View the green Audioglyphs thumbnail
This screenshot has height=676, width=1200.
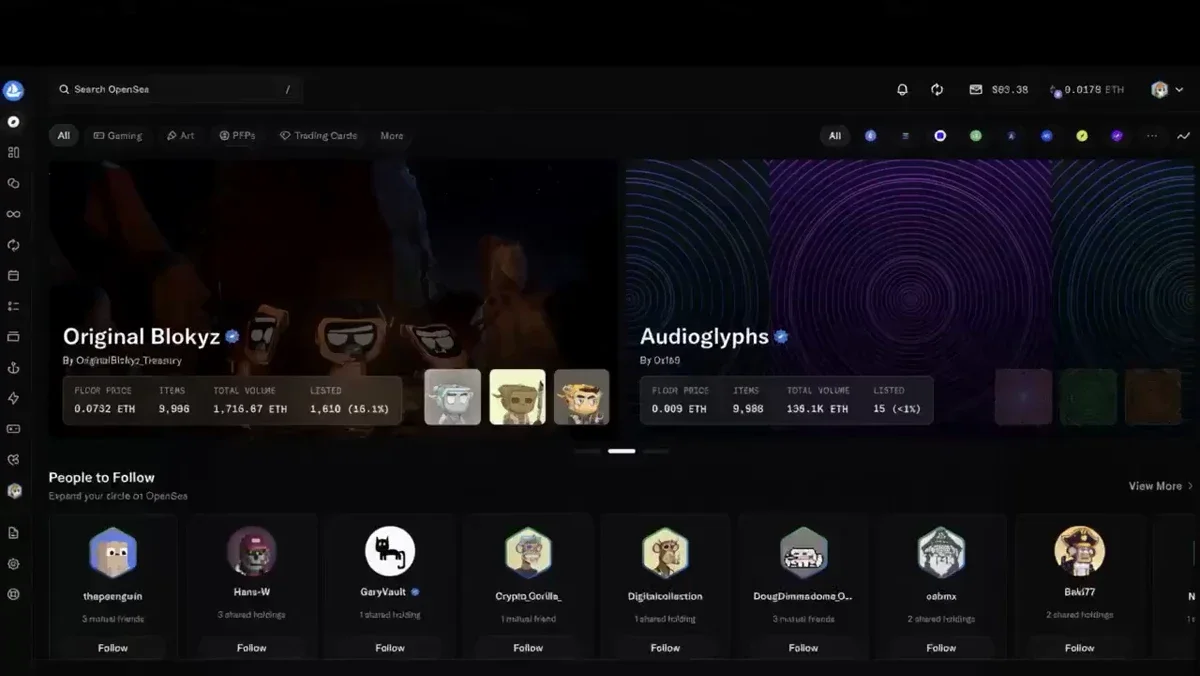pyautogui.click(x=1088, y=397)
